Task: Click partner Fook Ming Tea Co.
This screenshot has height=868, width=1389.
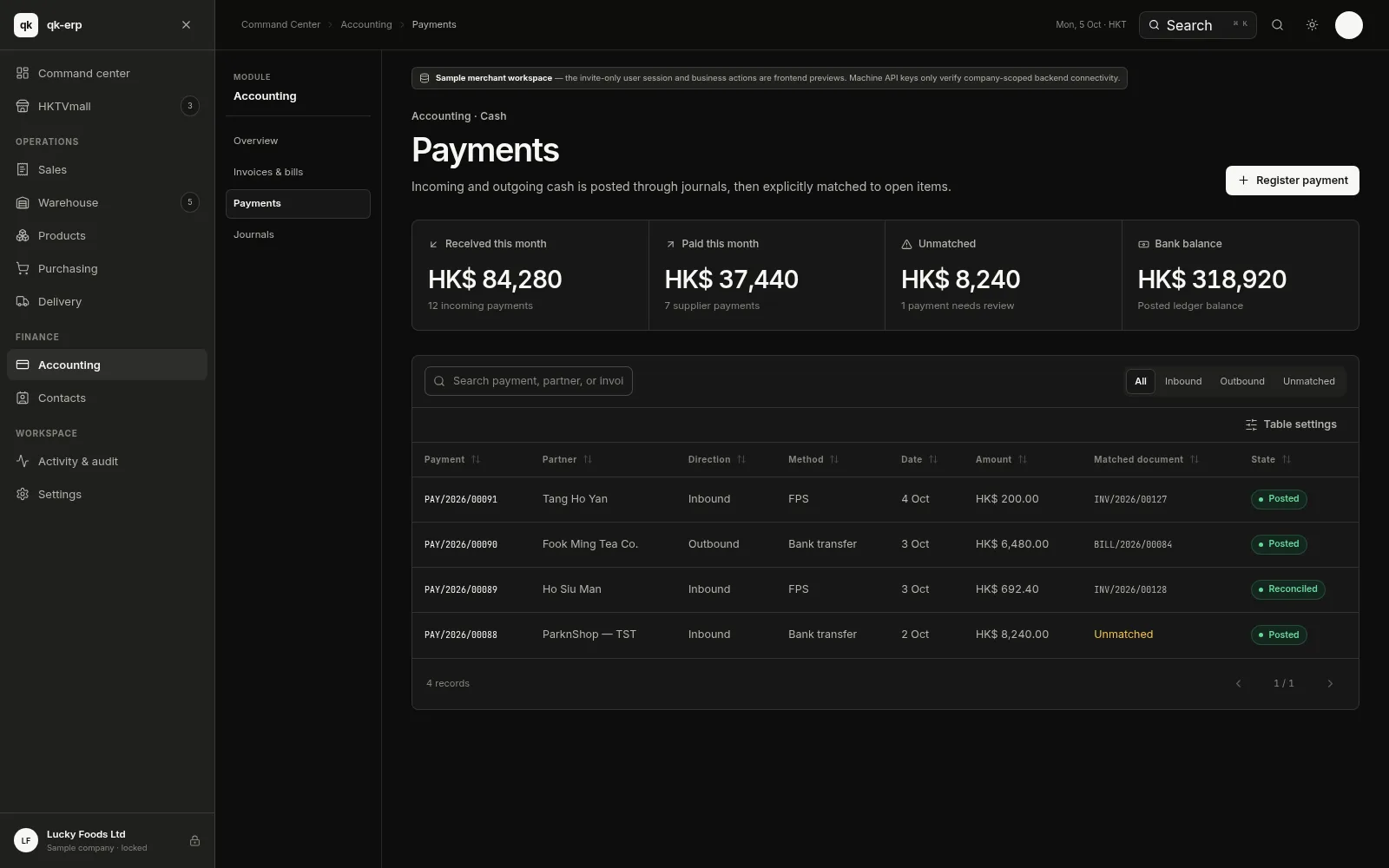Action: [x=590, y=544]
